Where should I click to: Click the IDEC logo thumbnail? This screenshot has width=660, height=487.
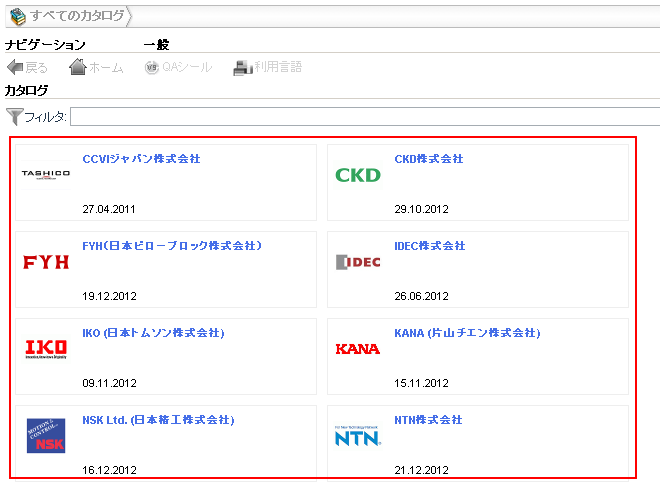[x=358, y=262]
